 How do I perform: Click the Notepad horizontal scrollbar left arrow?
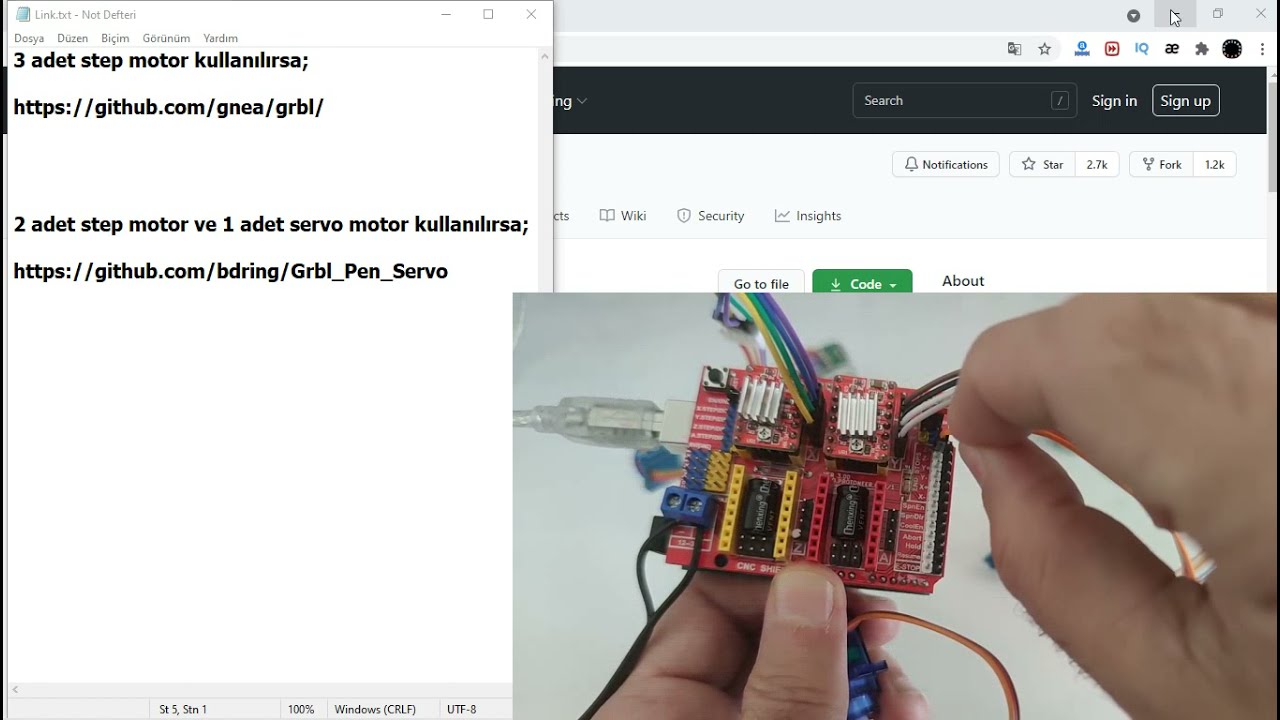(15, 689)
